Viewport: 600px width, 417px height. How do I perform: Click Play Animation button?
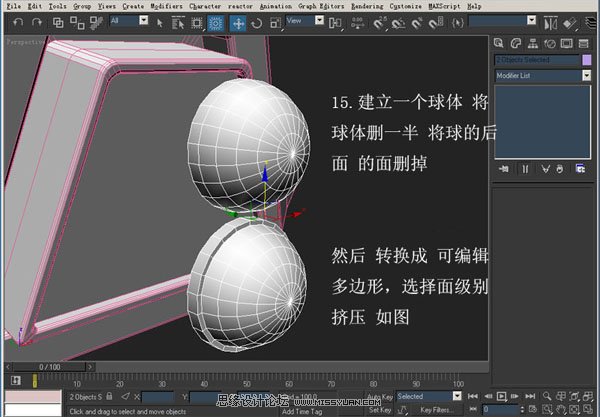coord(502,396)
